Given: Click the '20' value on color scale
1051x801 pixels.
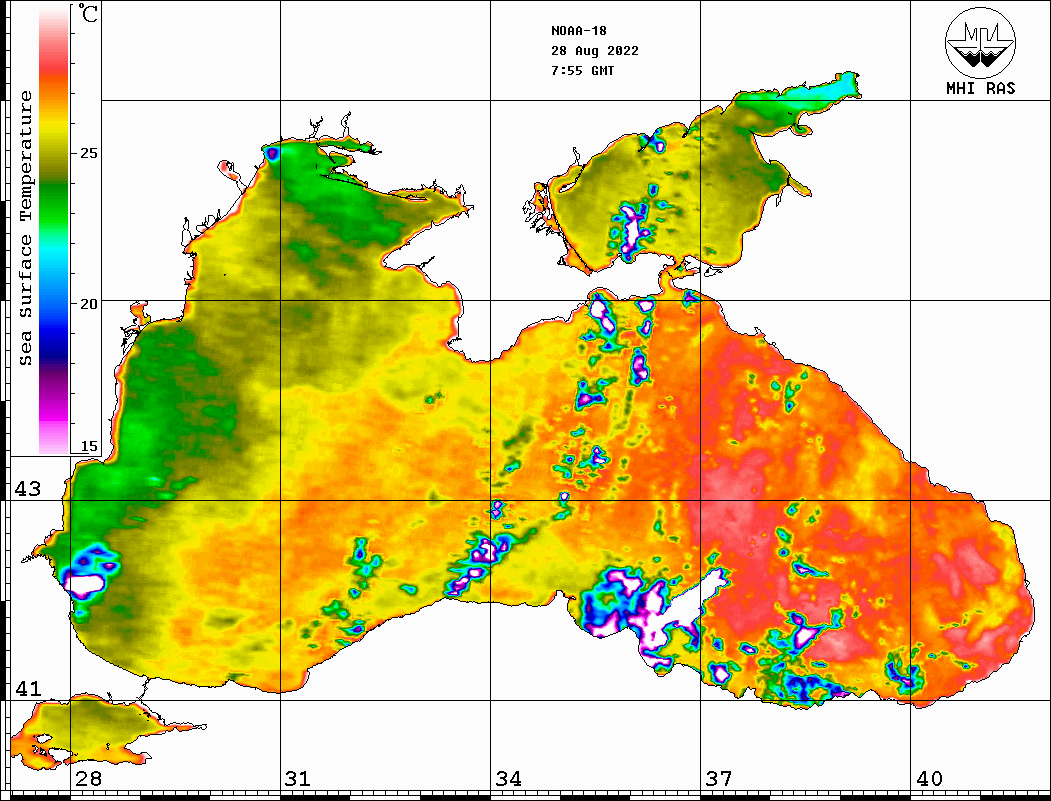Looking at the screenshot, I should 88,304.
